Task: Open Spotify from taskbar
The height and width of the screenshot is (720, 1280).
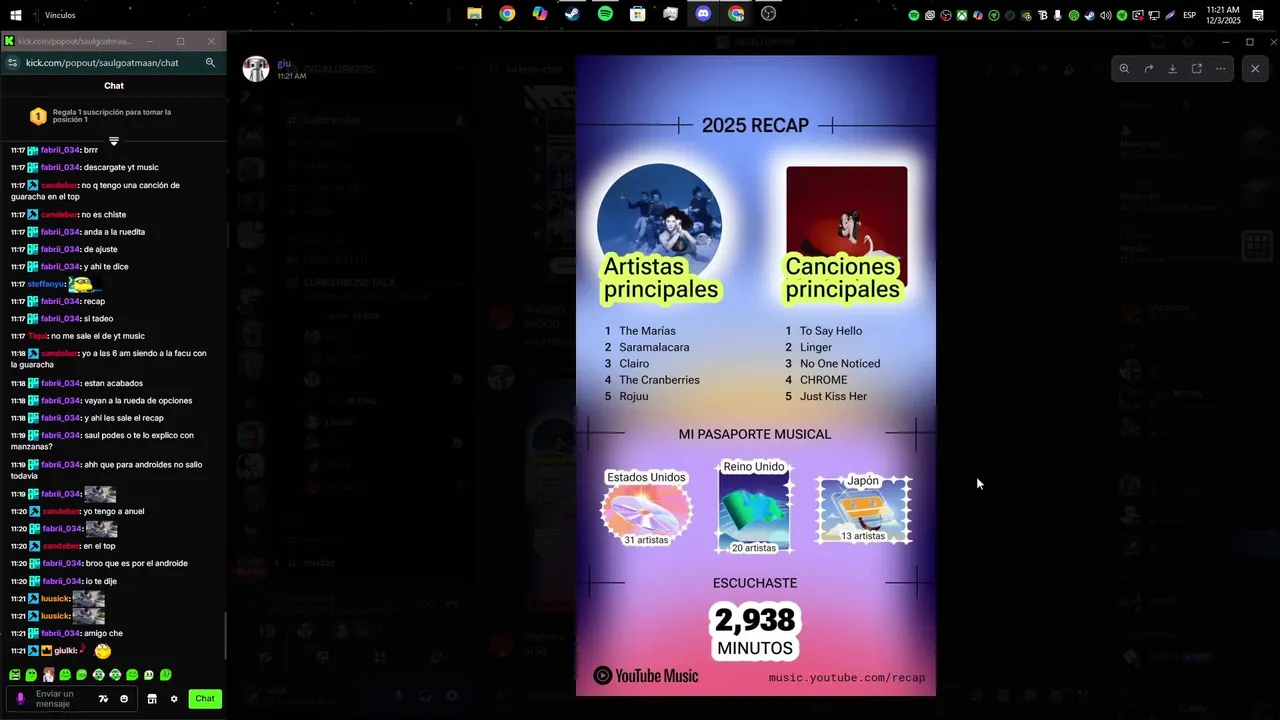Action: pos(605,14)
